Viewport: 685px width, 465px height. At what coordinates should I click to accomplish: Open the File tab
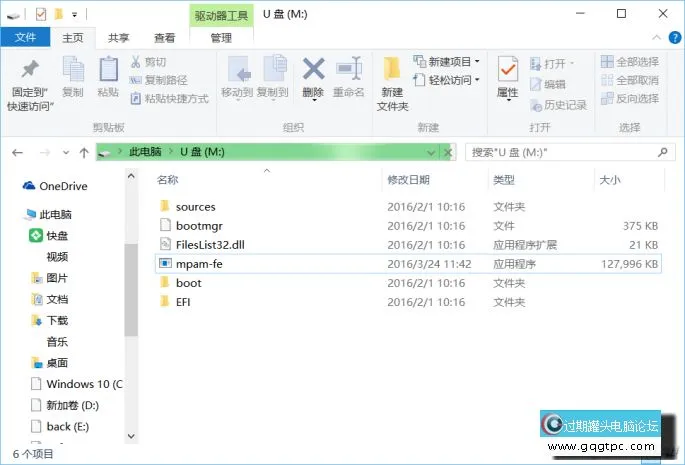pyautogui.click(x=25, y=38)
